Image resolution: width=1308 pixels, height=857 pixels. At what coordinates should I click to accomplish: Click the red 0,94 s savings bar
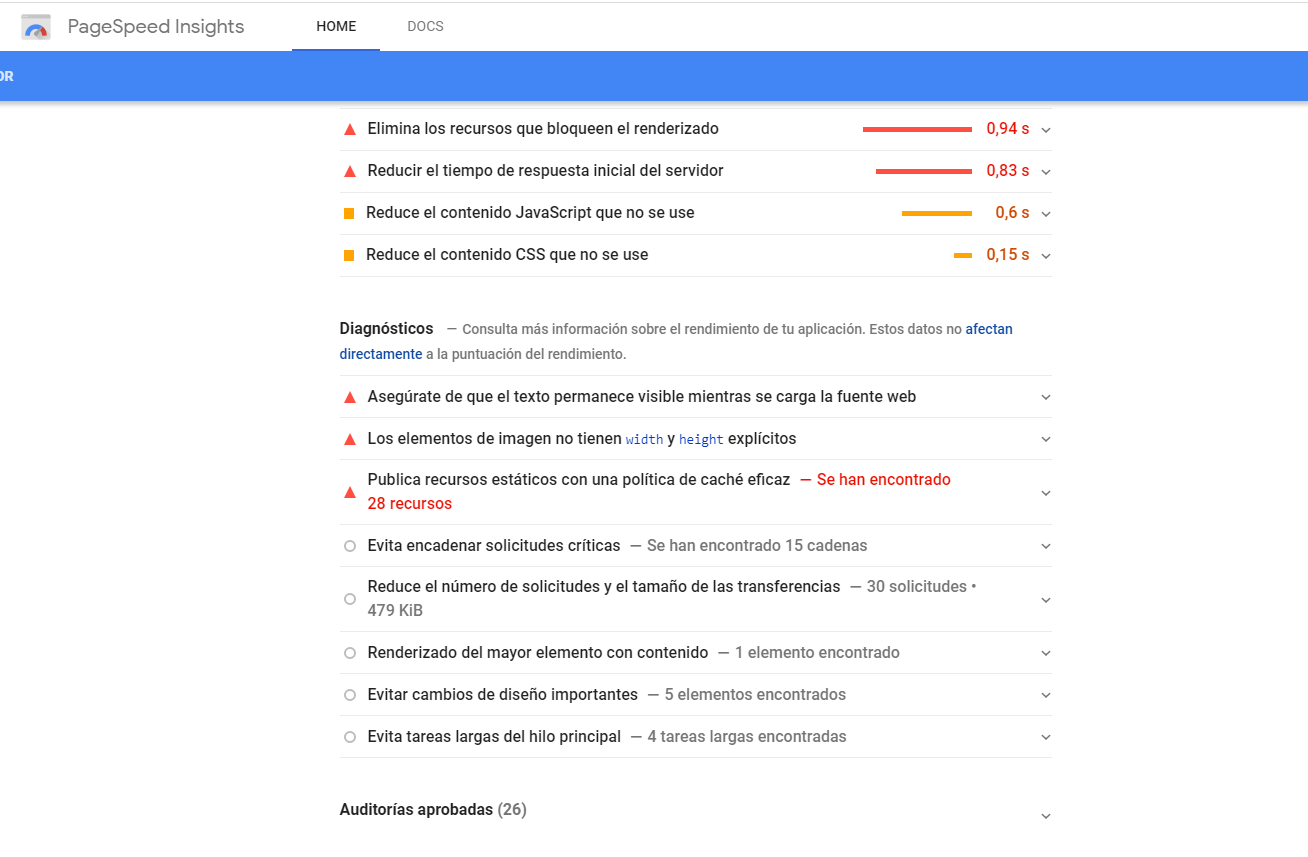point(917,129)
